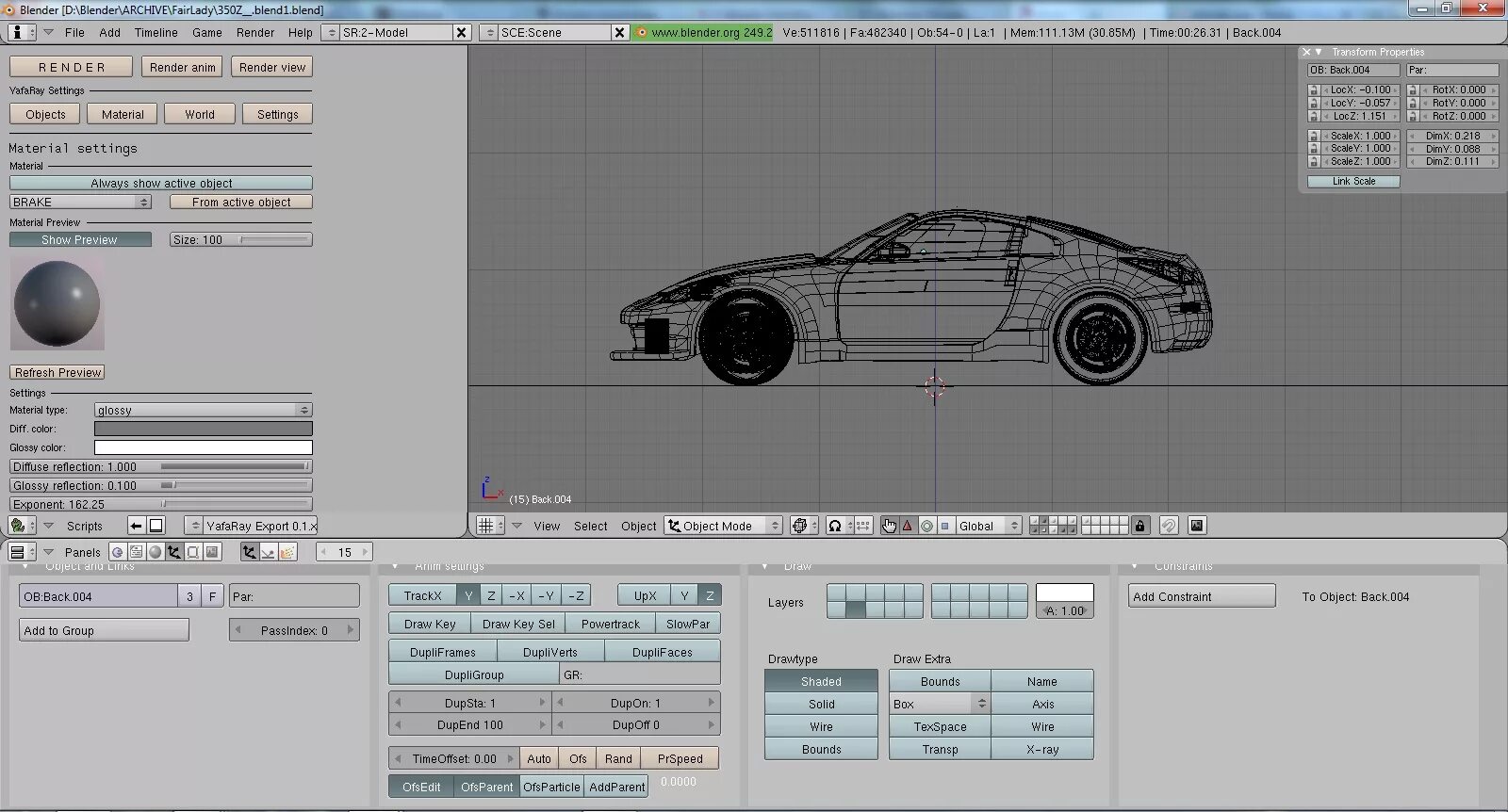The height and width of the screenshot is (812, 1508).
Task: Enable X-ray in Draw Extra
Action: (x=1042, y=749)
